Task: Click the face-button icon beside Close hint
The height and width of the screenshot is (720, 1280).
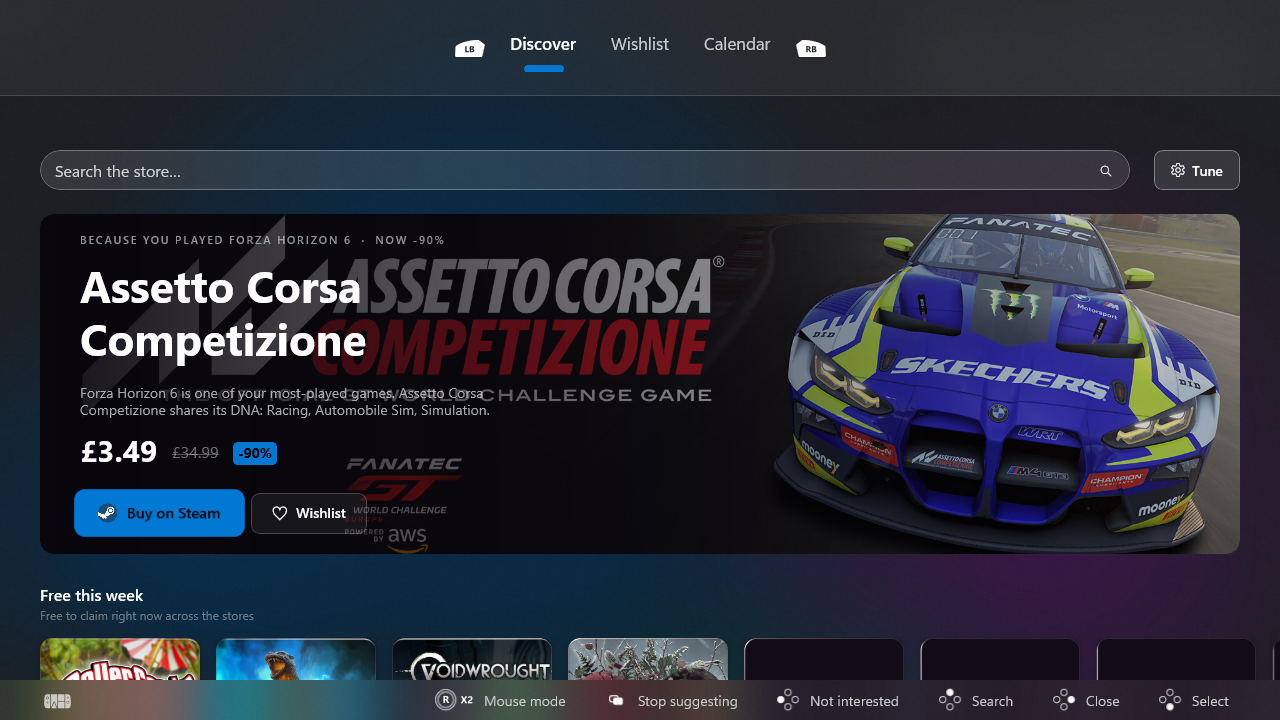Action: 1064,700
